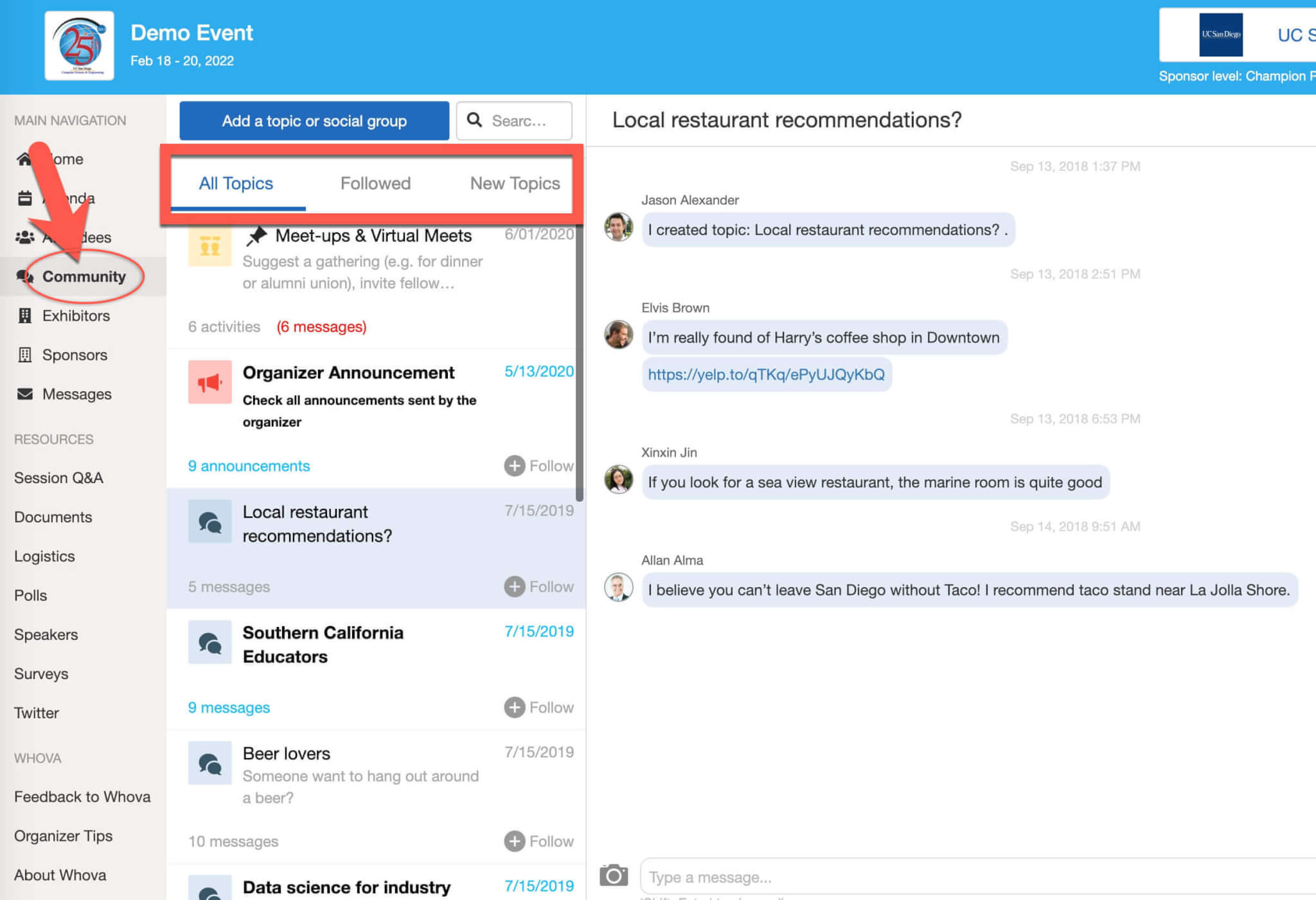Click the topic list scrollbar
This screenshot has height=900, width=1316.
(x=580, y=360)
